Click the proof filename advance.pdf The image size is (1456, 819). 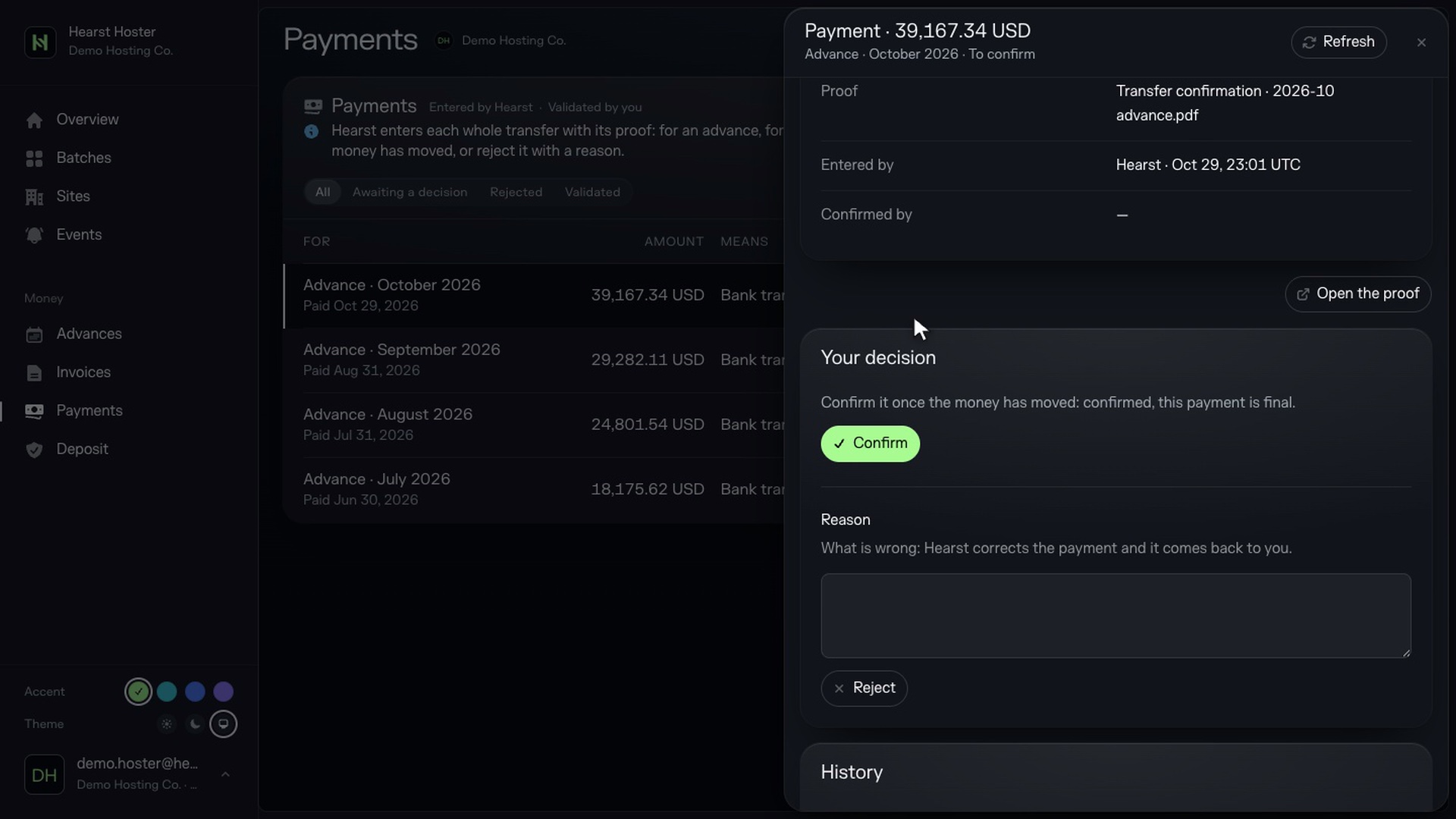coord(1157,115)
